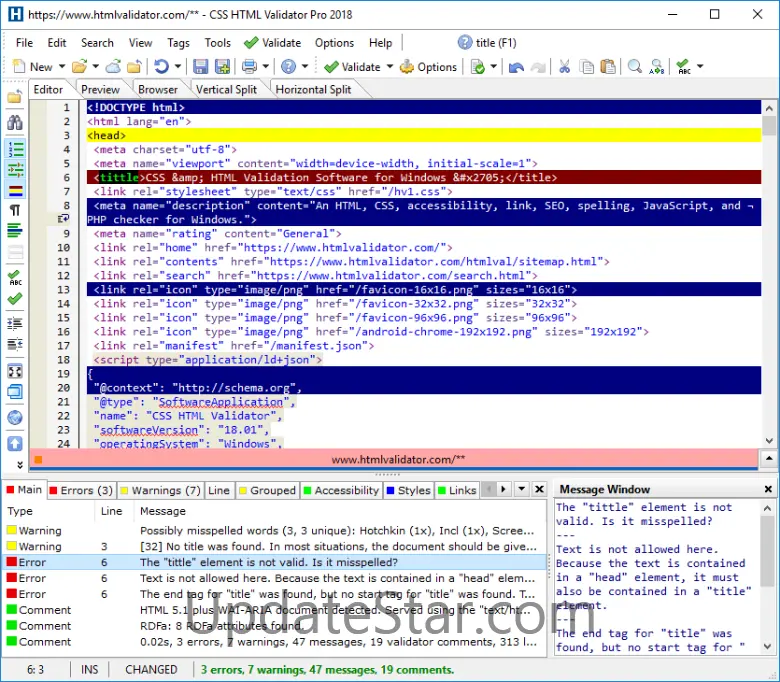780x682 pixels.
Task: Click the magnifier Find icon in toolbar
Action: [634, 67]
